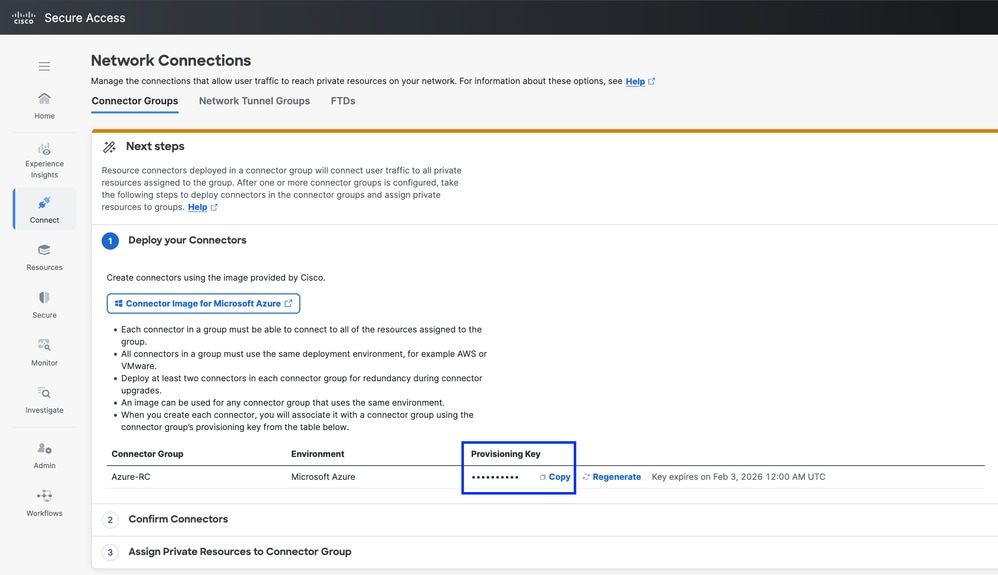998x575 pixels.
Task: Click the Next steps heading
Action: click(155, 146)
